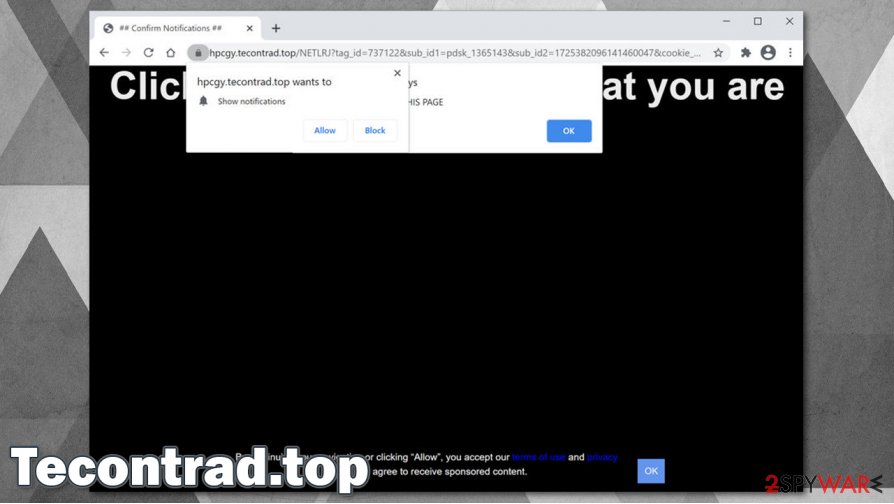Close the browser window
The width and height of the screenshot is (894, 504).
790,21
